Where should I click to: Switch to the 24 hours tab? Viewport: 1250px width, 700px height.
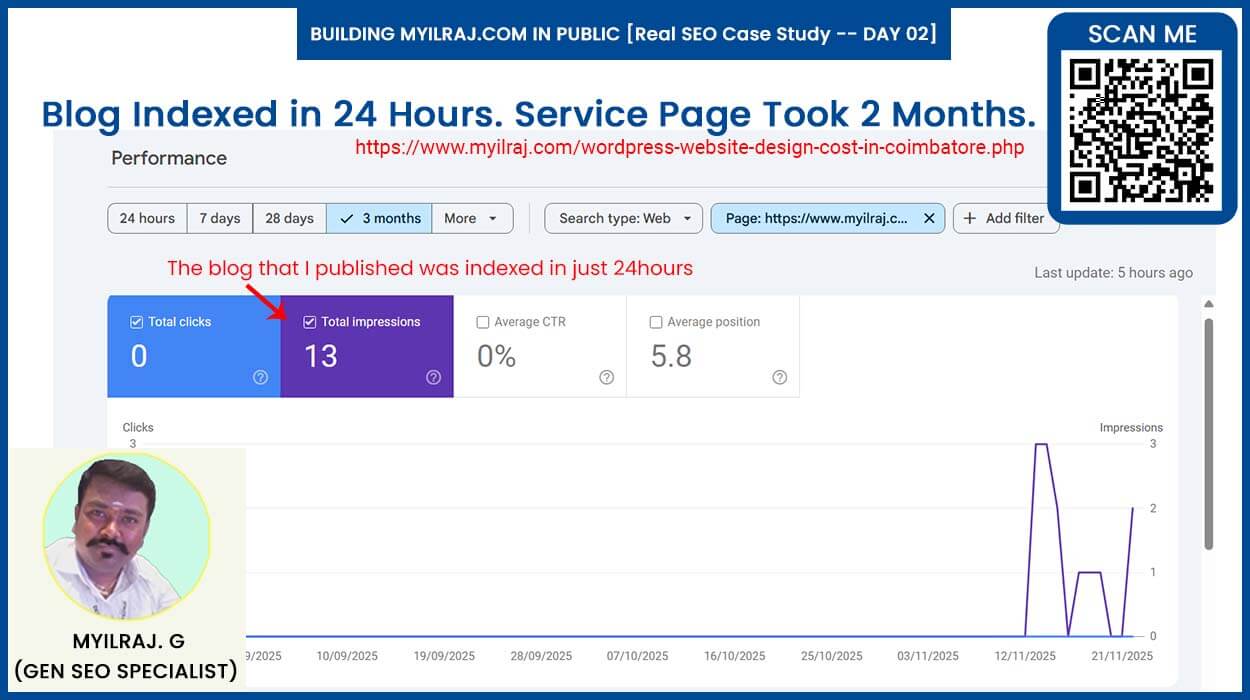click(147, 218)
